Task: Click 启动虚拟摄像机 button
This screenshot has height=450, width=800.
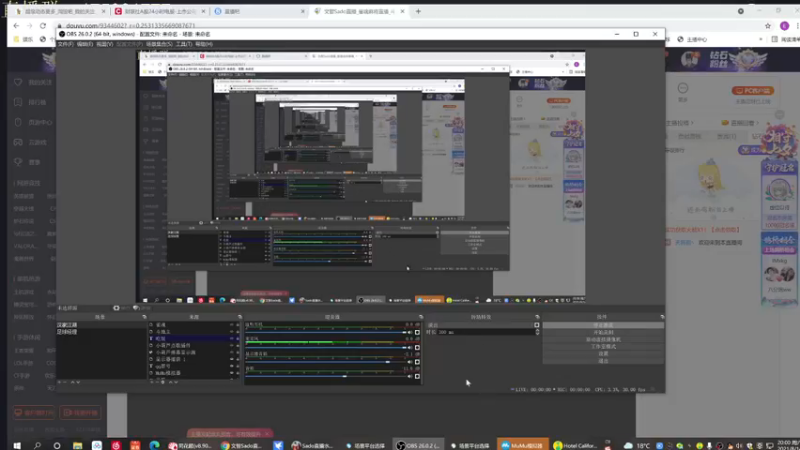Action: (x=603, y=339)
